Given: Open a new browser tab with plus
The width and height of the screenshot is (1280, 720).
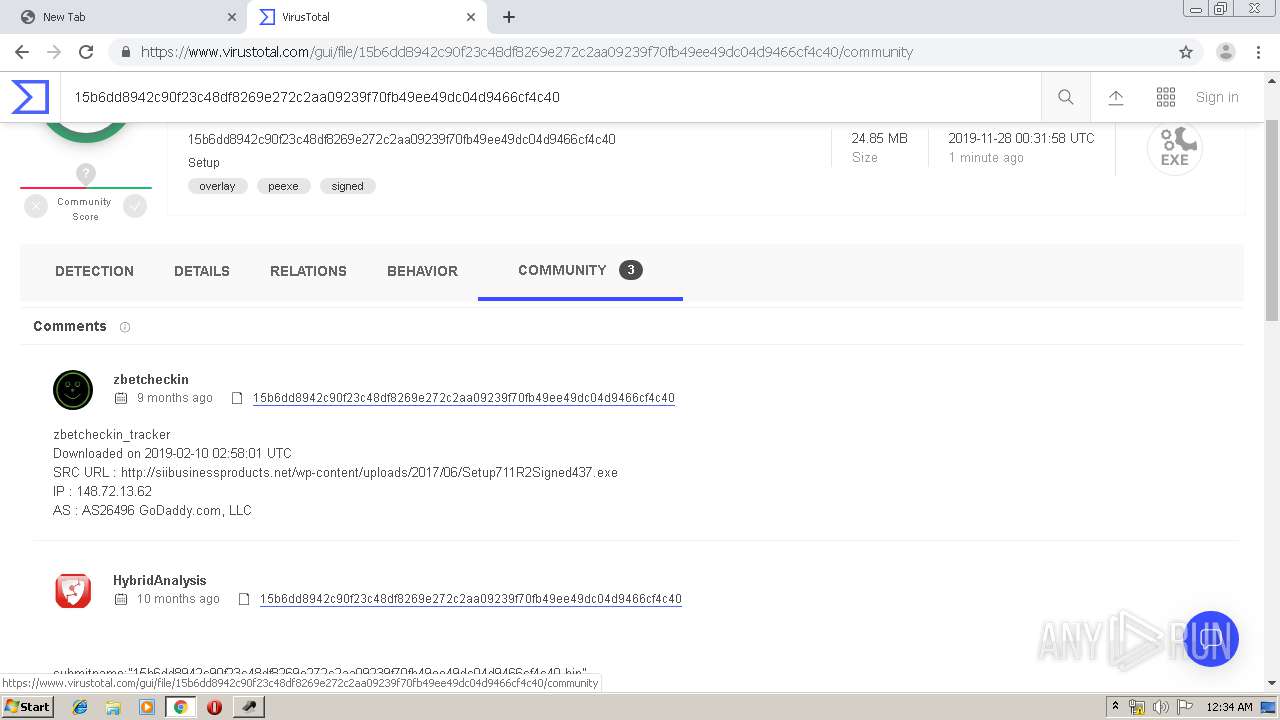Looking at the screenshot, I should pos(509,17).
